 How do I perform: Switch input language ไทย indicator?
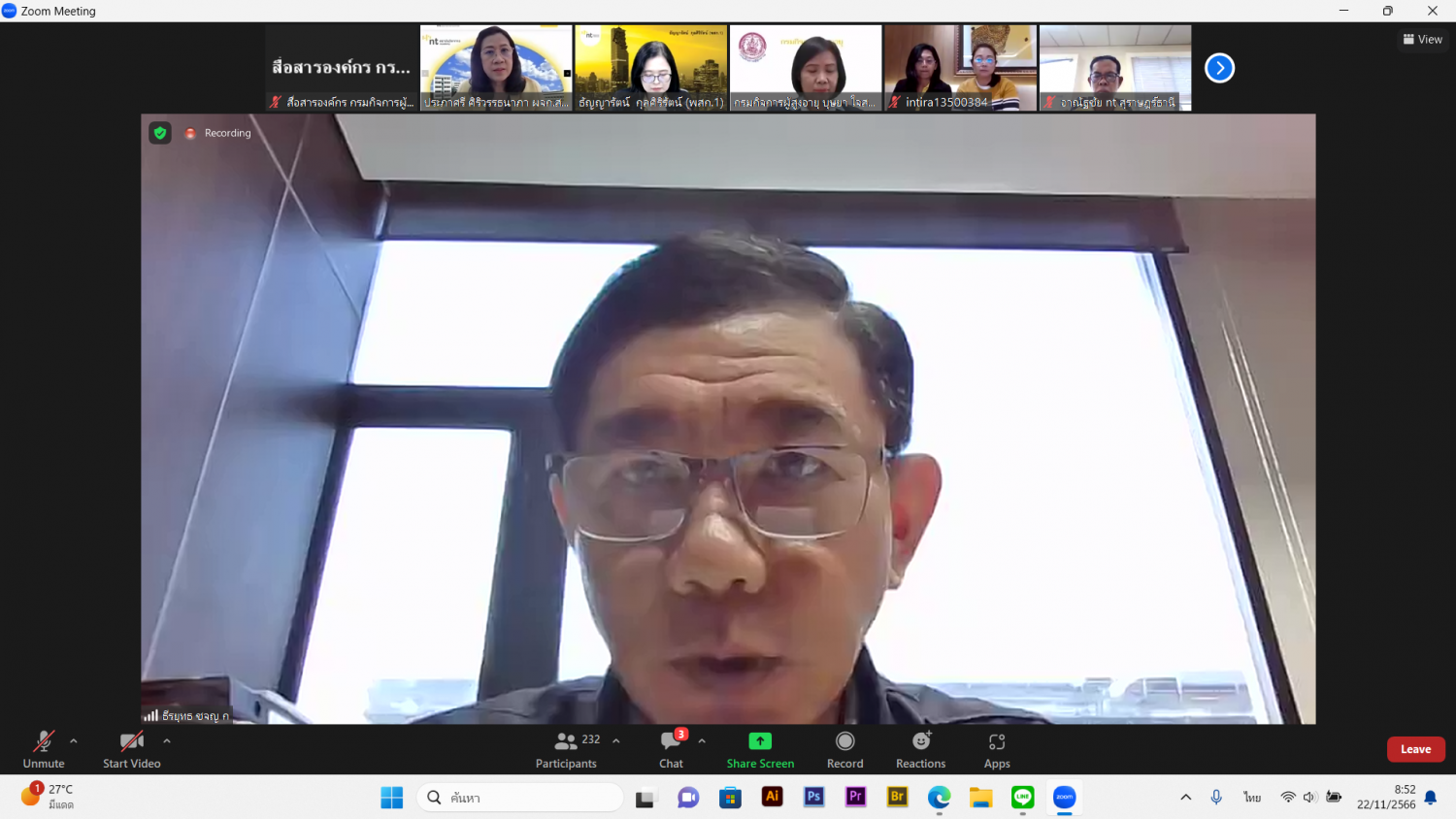[x=1252, y=798]
